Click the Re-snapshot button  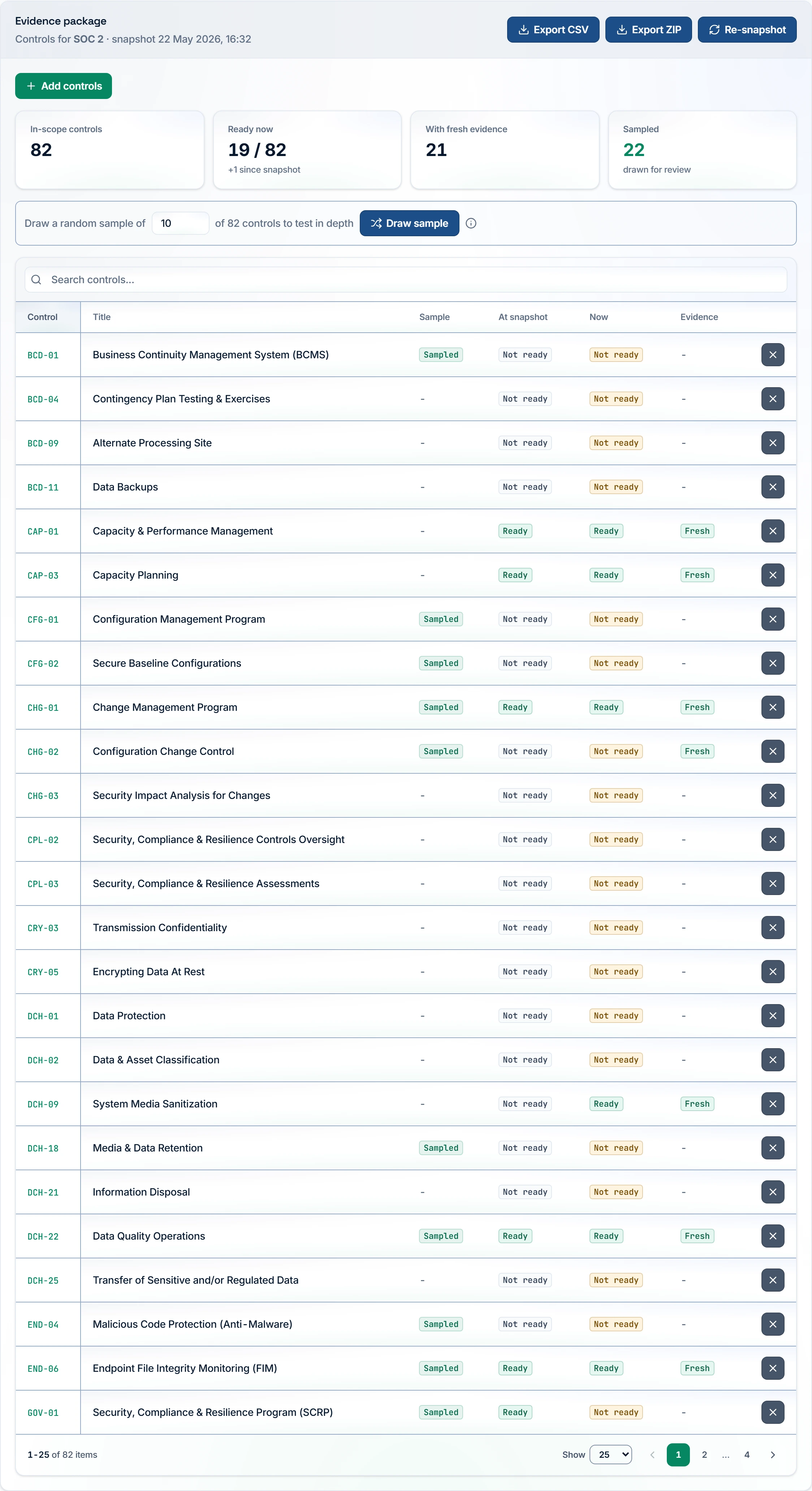(747, 30)
